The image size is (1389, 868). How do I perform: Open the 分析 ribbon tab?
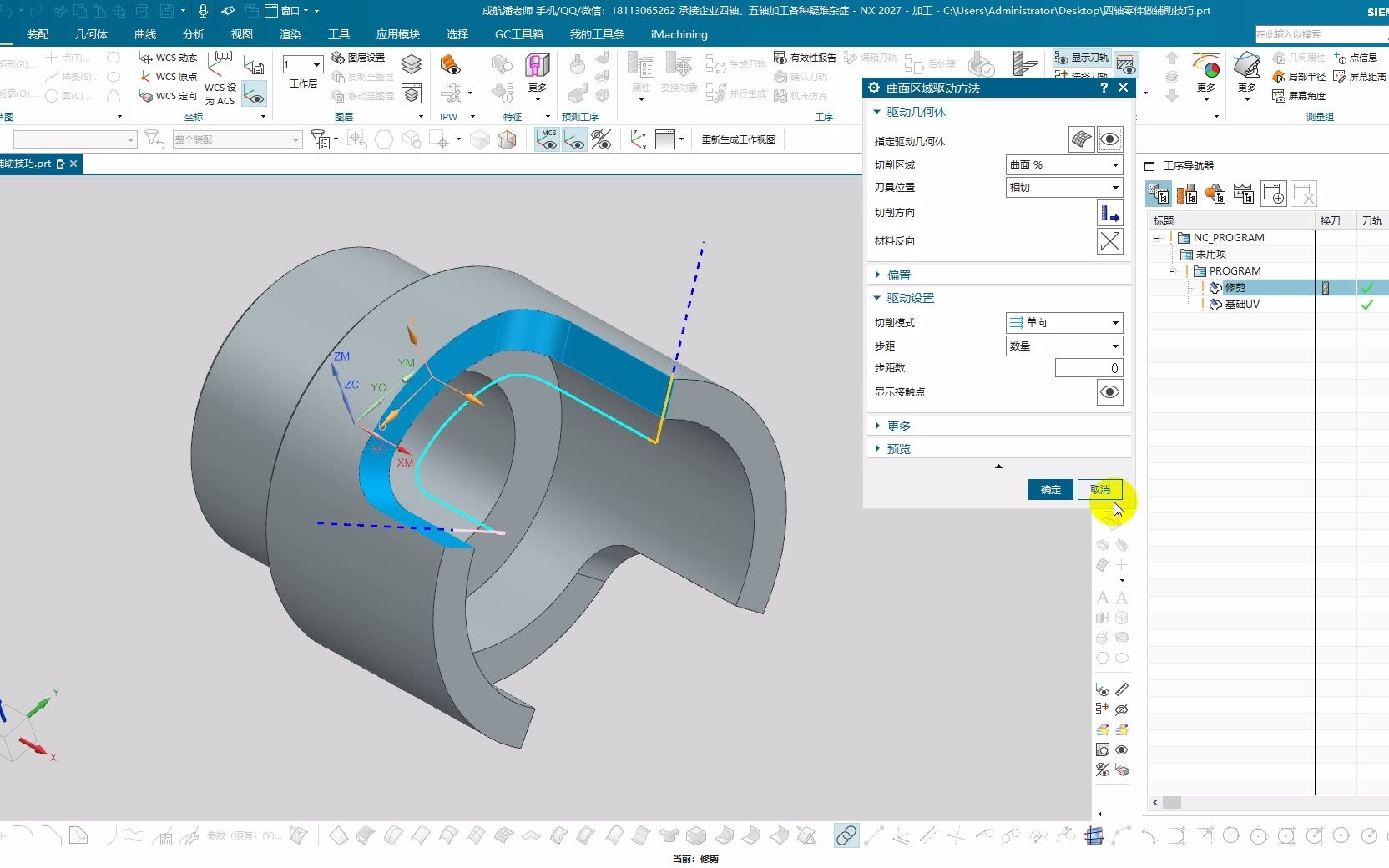(194, 34)
